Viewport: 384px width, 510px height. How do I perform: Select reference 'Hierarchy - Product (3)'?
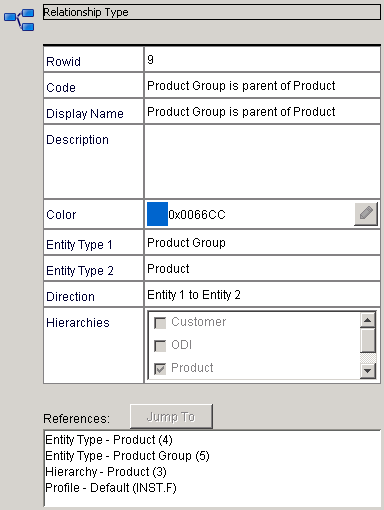[106, 472]
